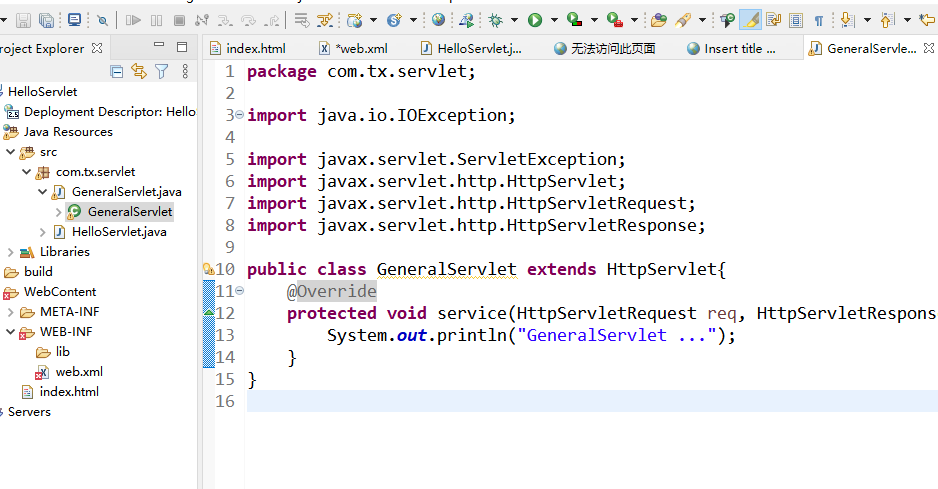938x489 pixels.
Task: Collapse the src folder node
Action: click(10, 152)
